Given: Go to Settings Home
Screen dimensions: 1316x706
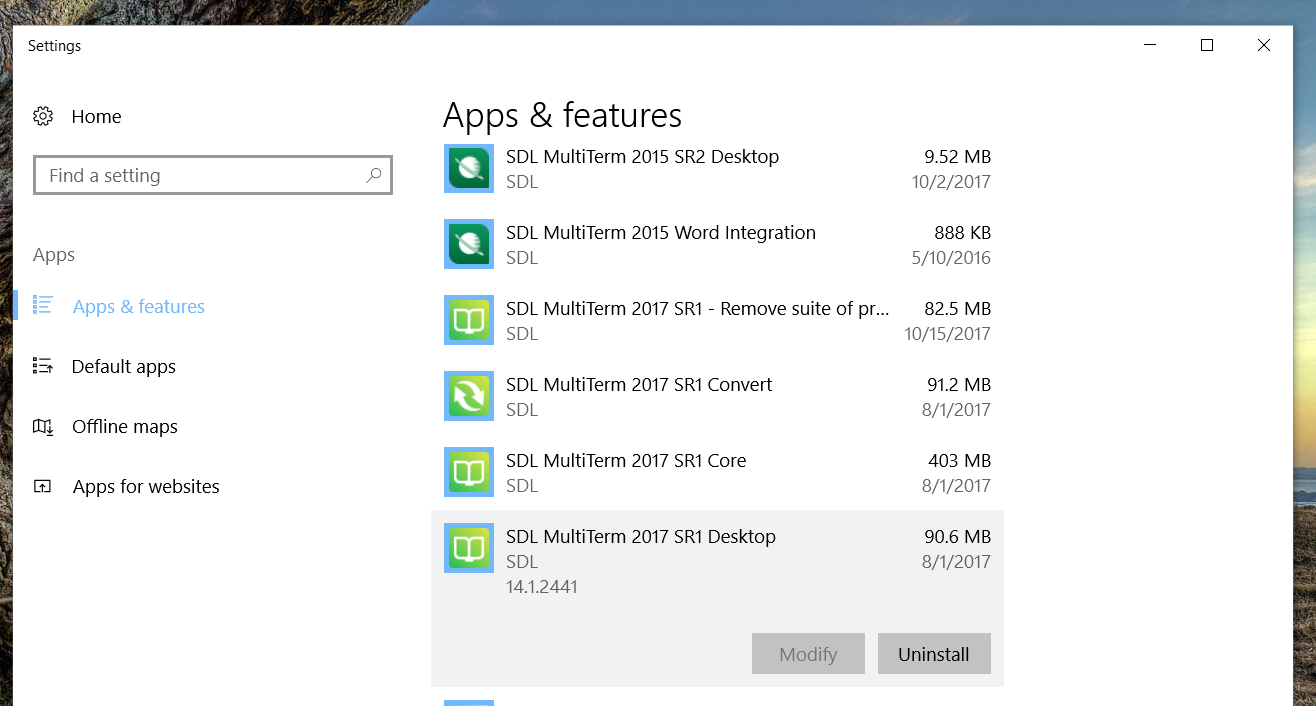Looking at the screenshot, I should pyautogui.click(x=96, y=117).
